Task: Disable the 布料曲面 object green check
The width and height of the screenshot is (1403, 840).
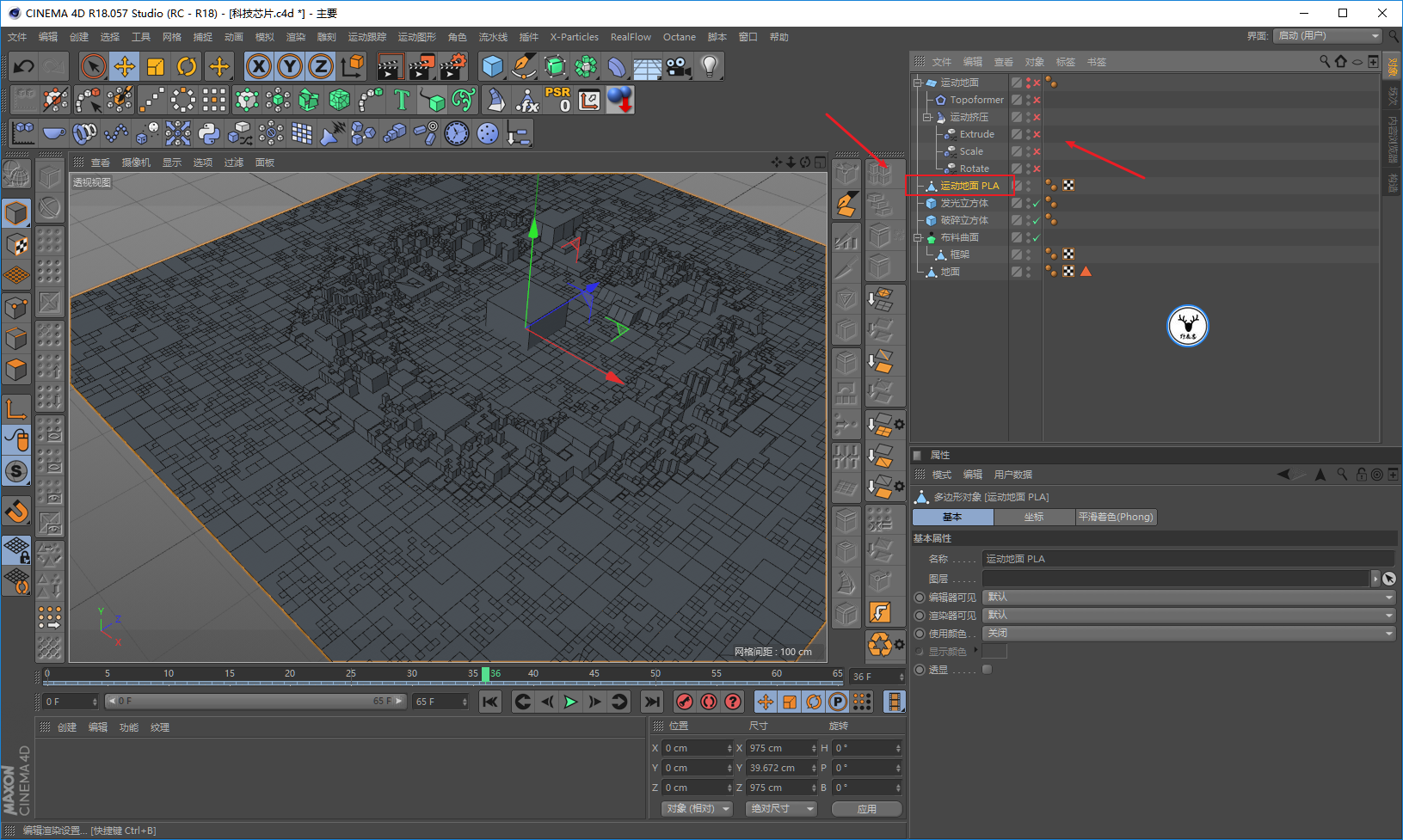Action: 1037,237
